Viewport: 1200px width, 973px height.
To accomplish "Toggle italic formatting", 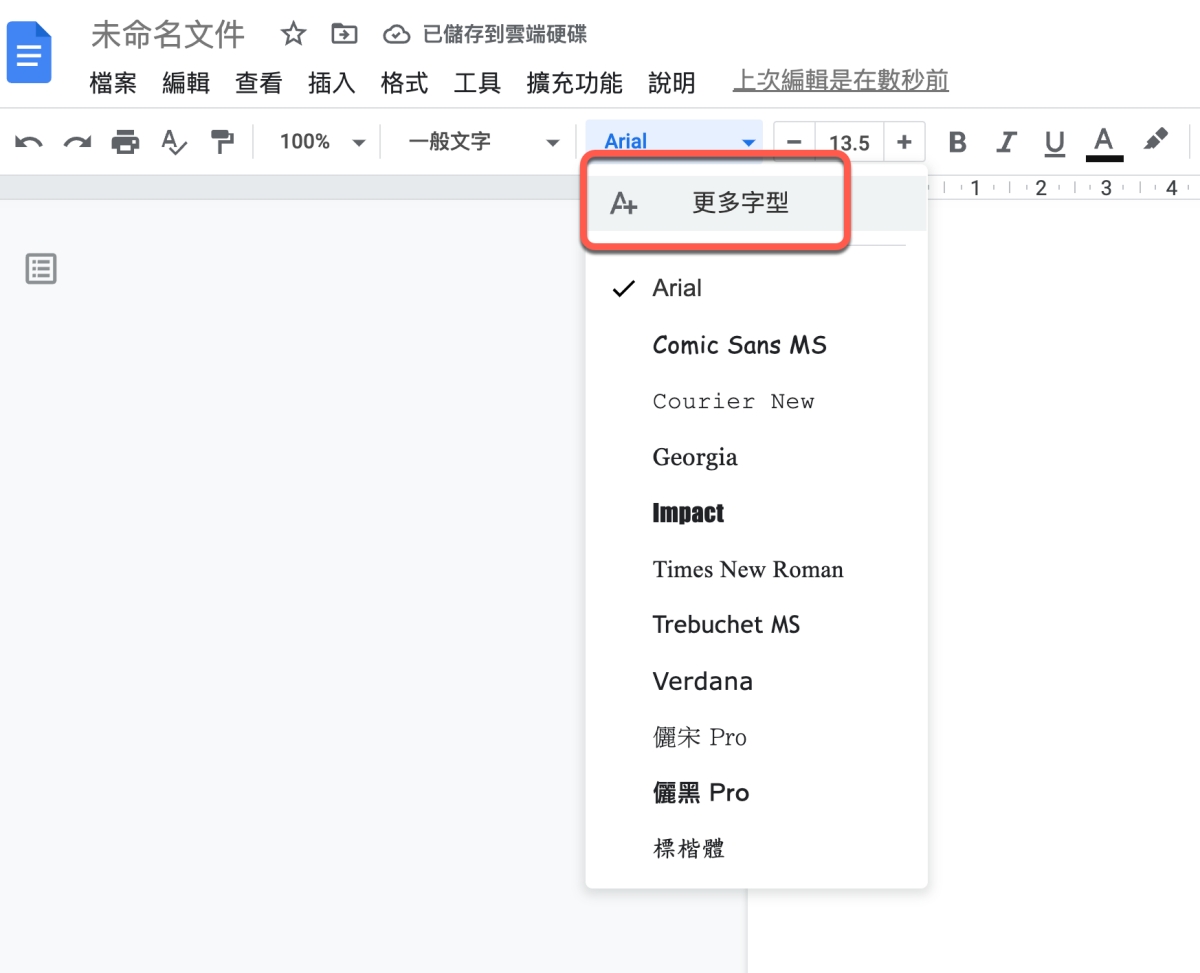I will tap(1006, 142).
